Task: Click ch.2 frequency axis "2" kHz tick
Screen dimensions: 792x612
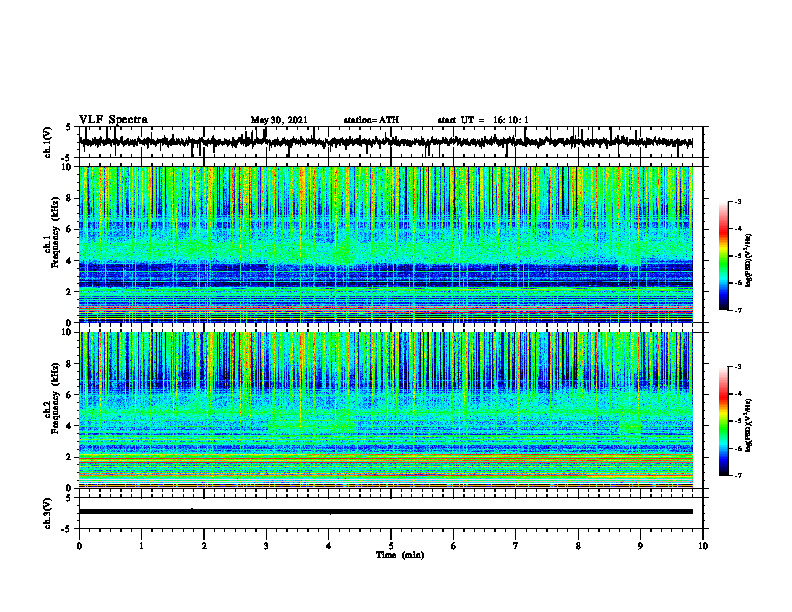Action: pyautogui.click(x=71, y=457)
